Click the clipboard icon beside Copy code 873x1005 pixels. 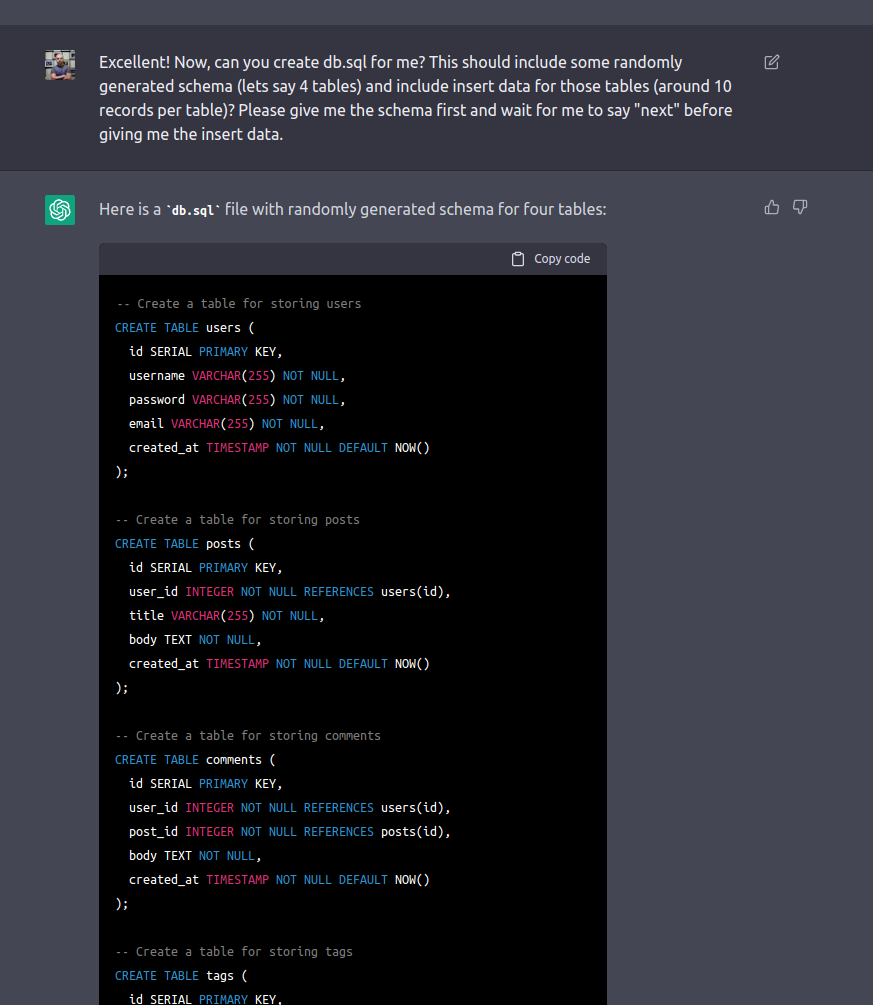(518, 259)
